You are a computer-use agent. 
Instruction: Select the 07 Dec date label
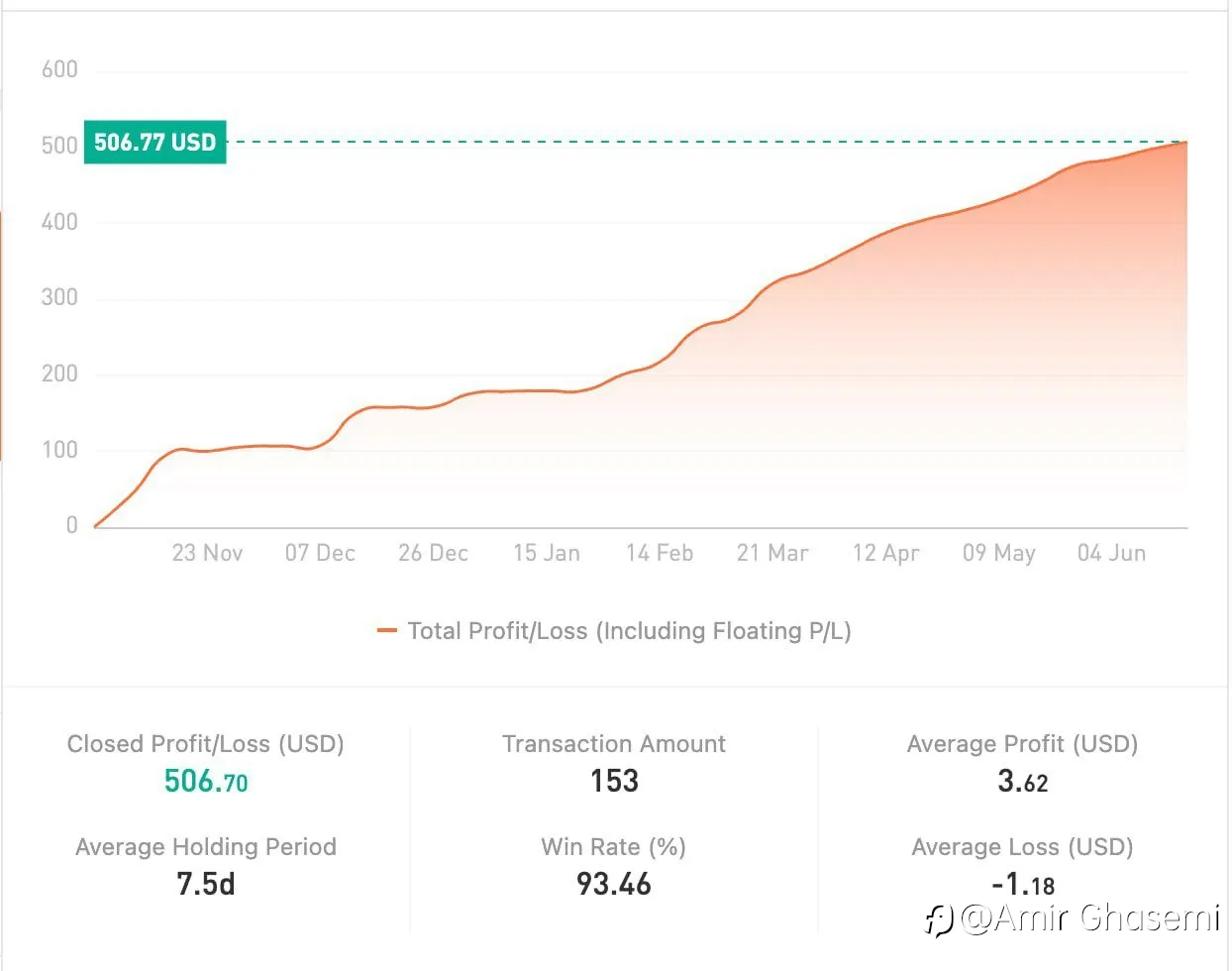(x=320, y=553)
